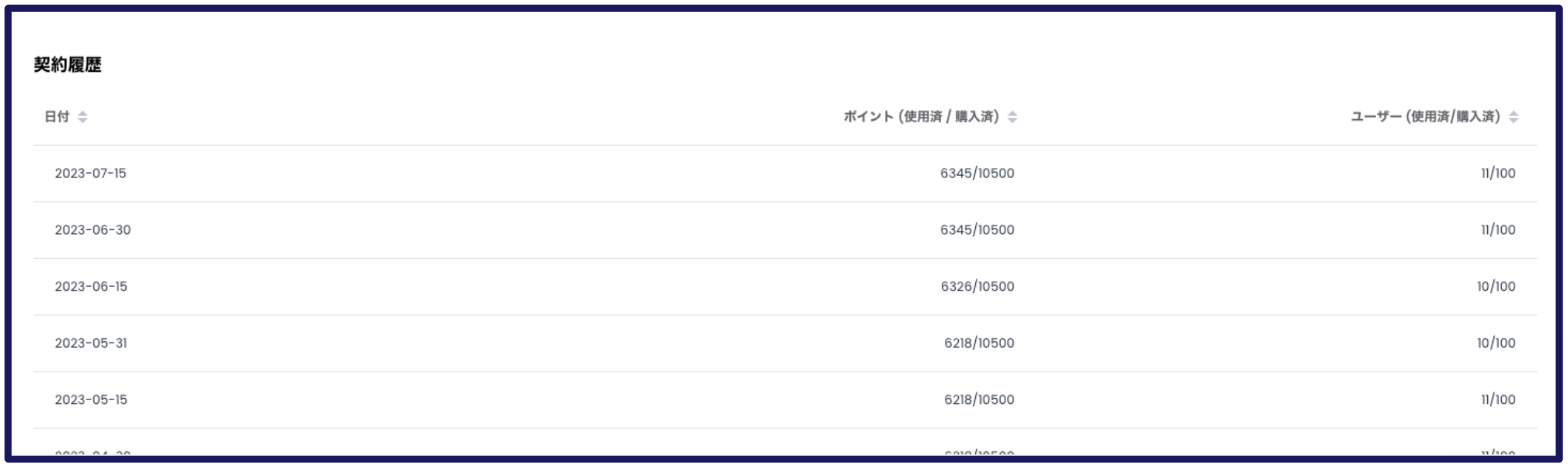Click sort icon beside ポイント (使用済 / 購入済)
The height and width of the screenshot is (467, 1568).
[1012, 117]
